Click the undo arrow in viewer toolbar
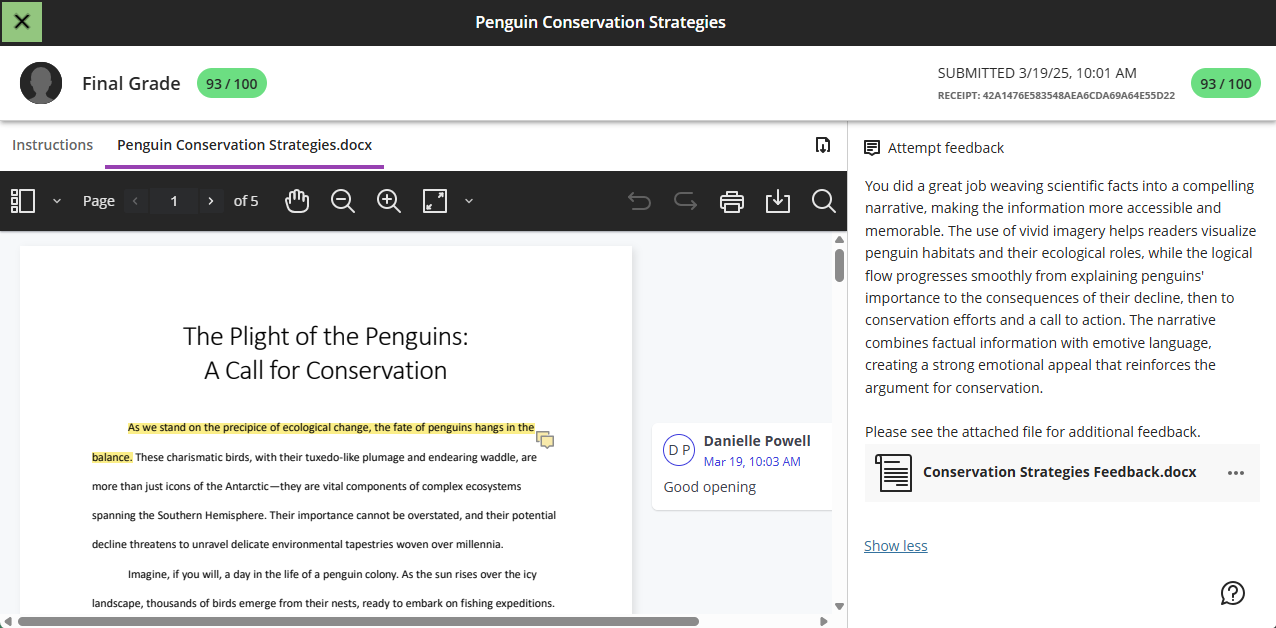This screenshot has width=1276, height=628. pos(639,201)
